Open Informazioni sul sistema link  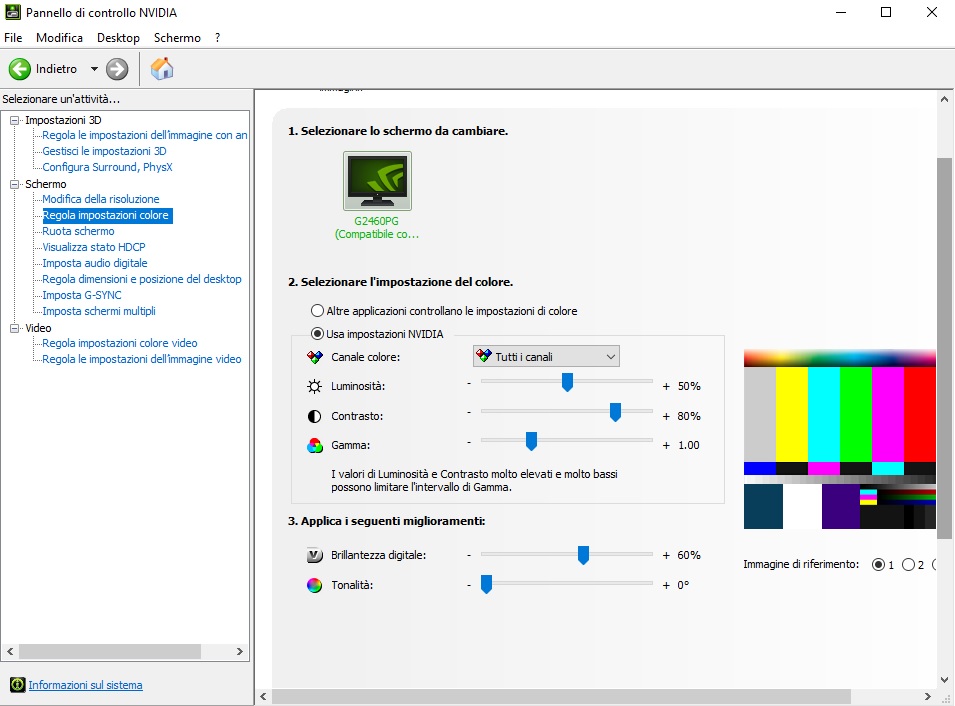(x=85, y=685)
